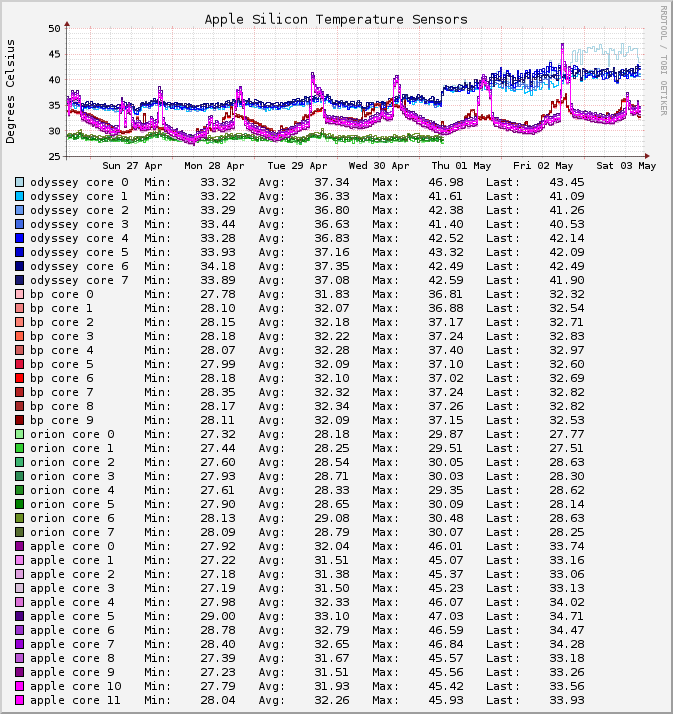Image resolution: width=673 pixels, height=714 pixels.
Task: Click the apple core 3 label
Action: coord(72,588)
